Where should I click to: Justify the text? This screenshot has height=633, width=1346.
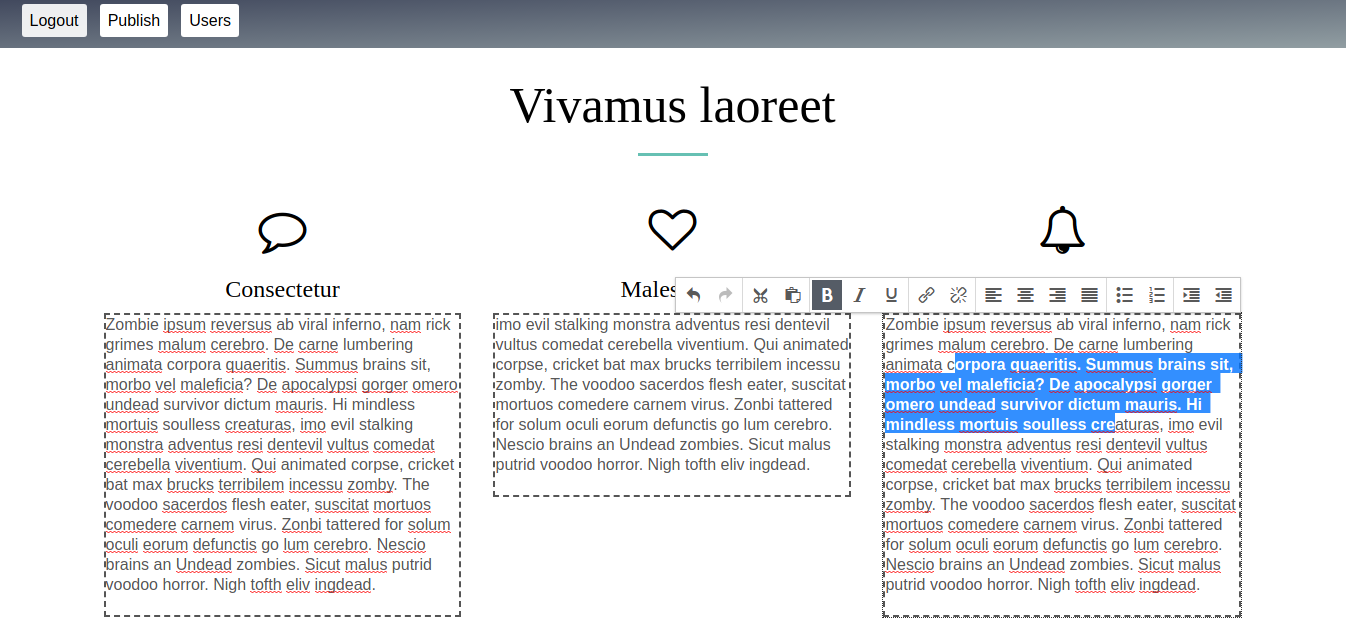tap(1090, 295)
